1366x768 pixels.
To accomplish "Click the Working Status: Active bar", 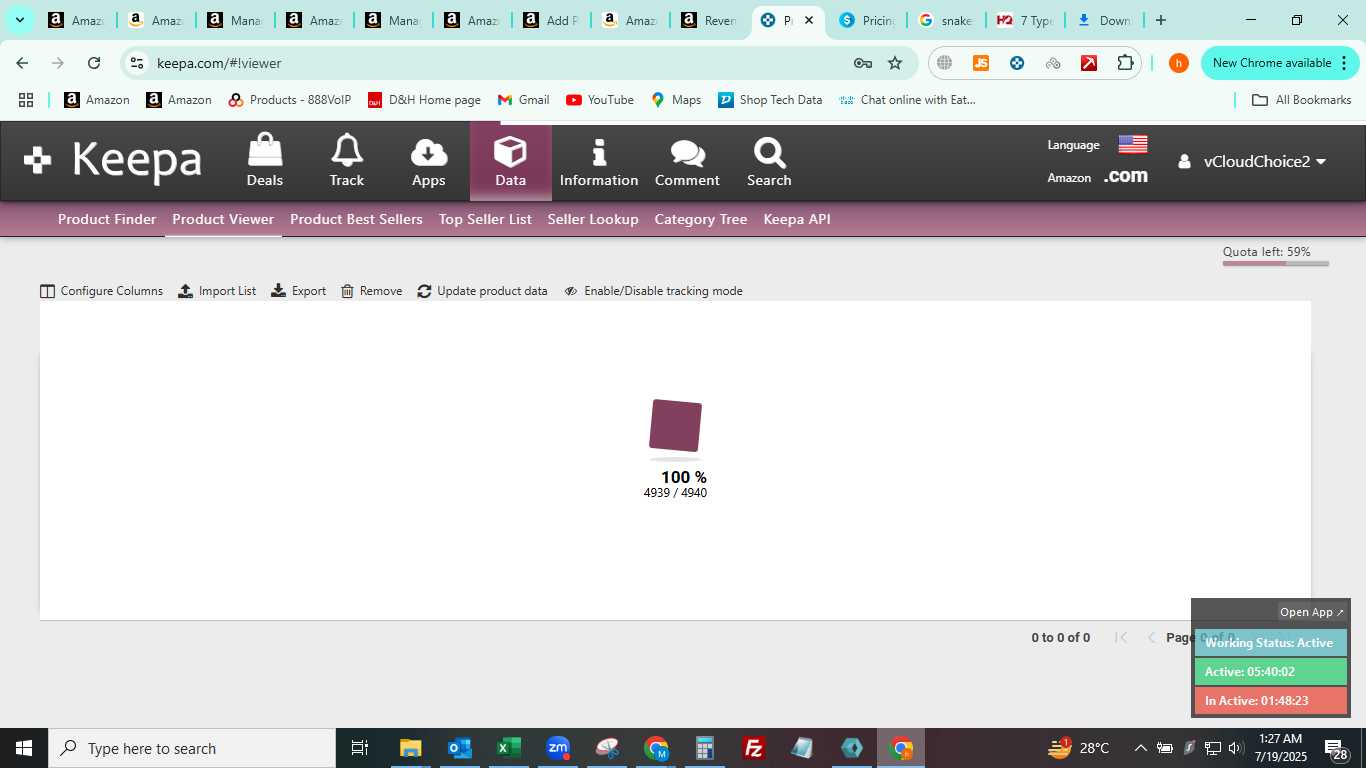I will pos(1270,643).
